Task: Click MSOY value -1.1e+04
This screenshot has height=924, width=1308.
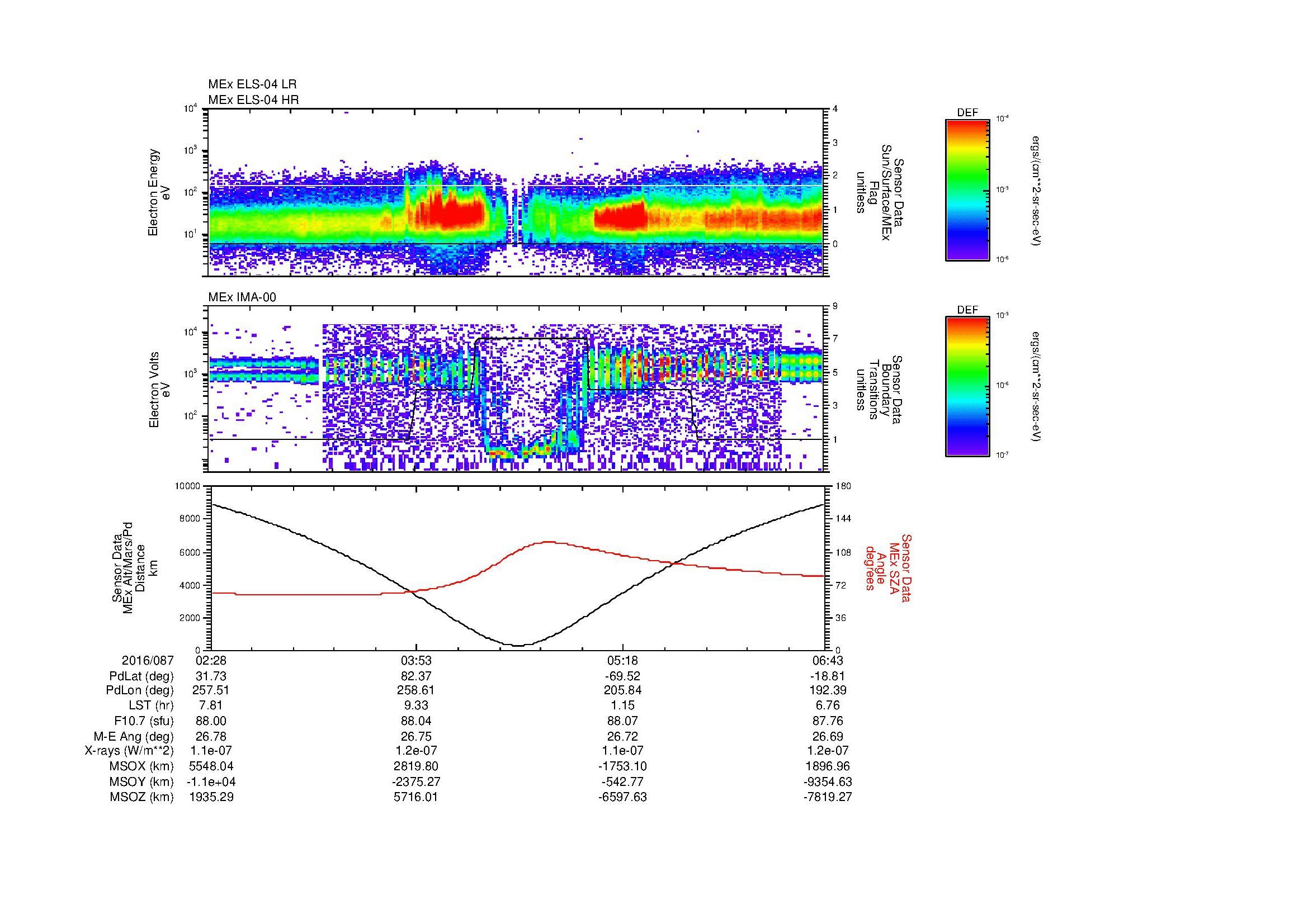Action: [x=211, y=781]
